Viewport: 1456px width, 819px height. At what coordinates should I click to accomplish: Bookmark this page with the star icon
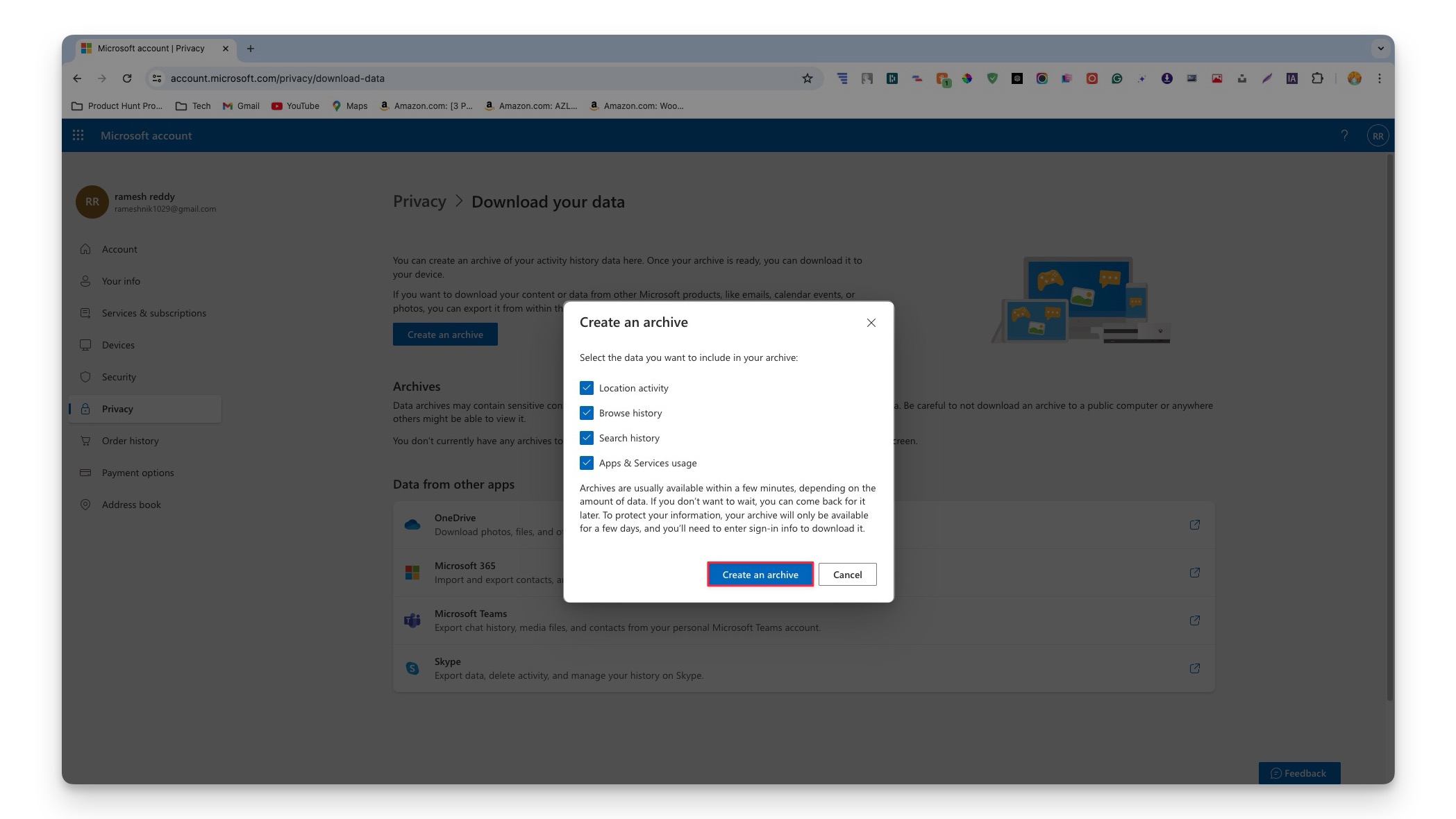click(x=807, y=78)
